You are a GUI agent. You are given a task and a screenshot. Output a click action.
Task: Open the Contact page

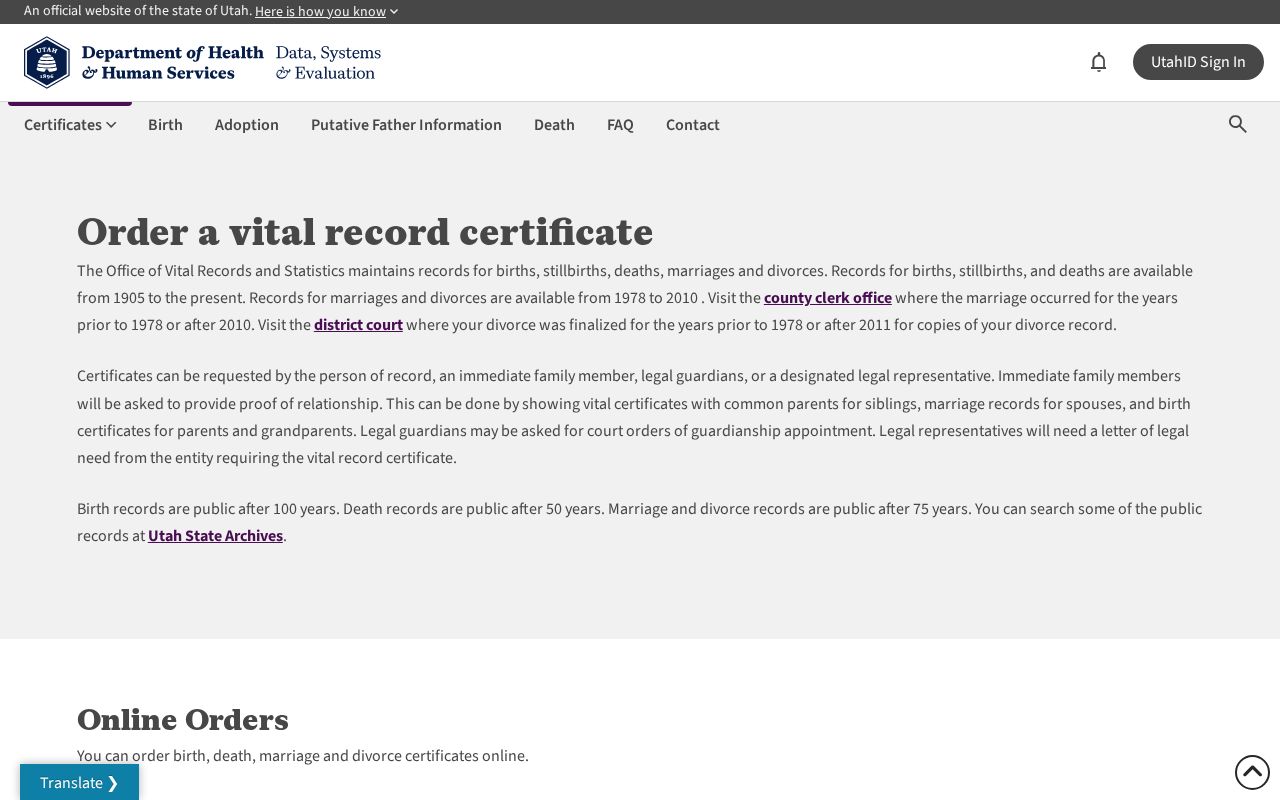point(693,124)
